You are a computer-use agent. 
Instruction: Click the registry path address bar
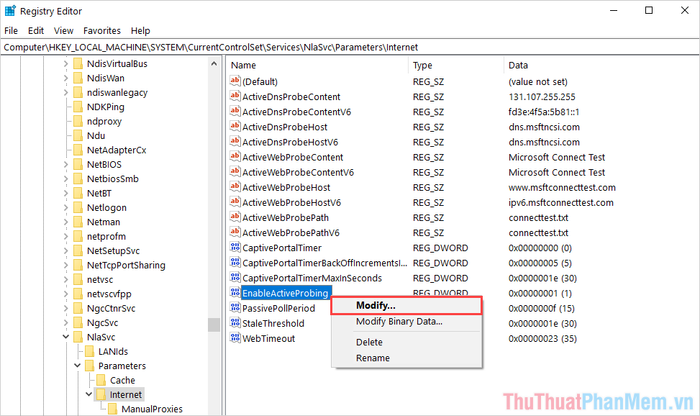350,47
